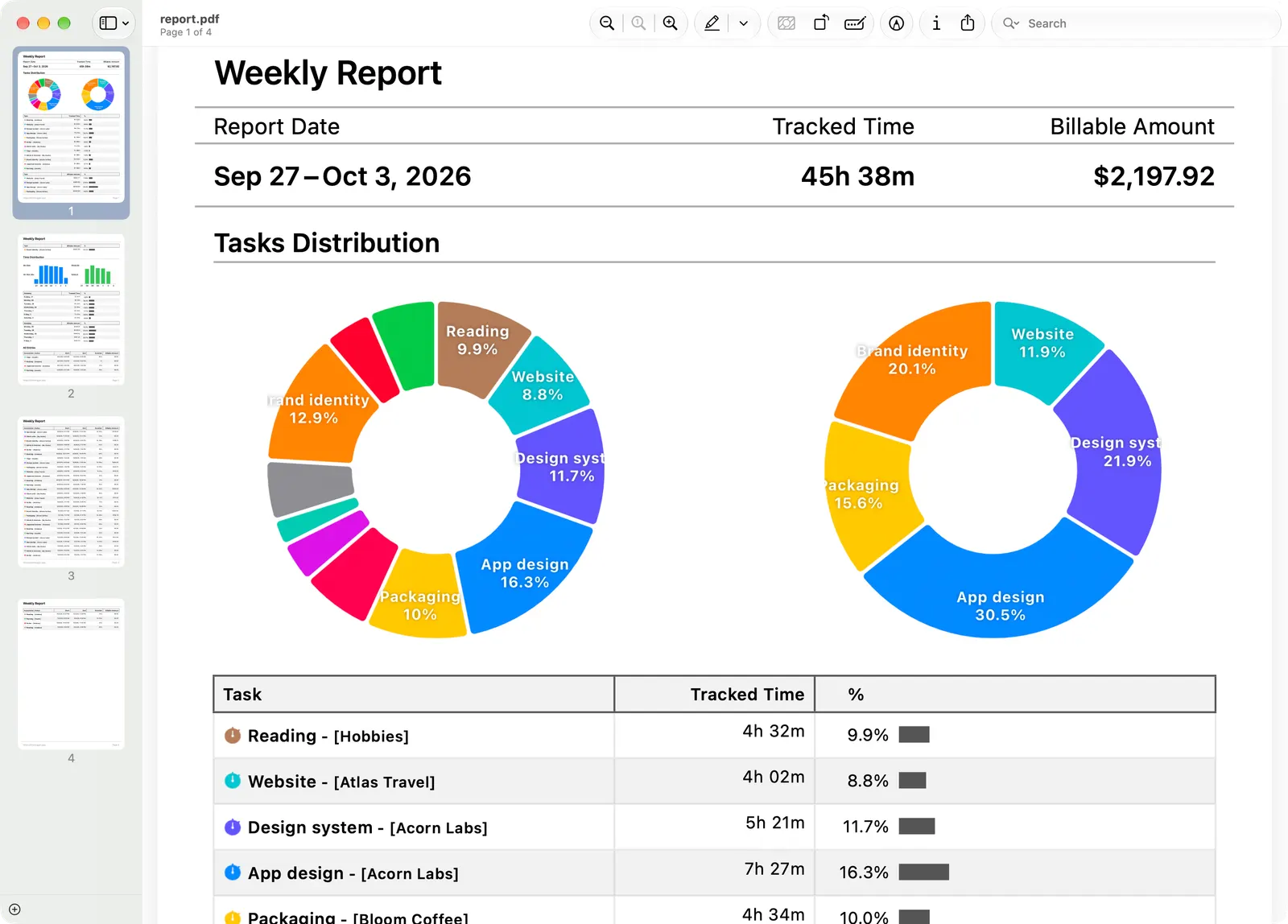The height and width of the screenshot is (924, 1288).
Task: Click the Reading - [Hobbies] clock icon
Action: [233, 735]
